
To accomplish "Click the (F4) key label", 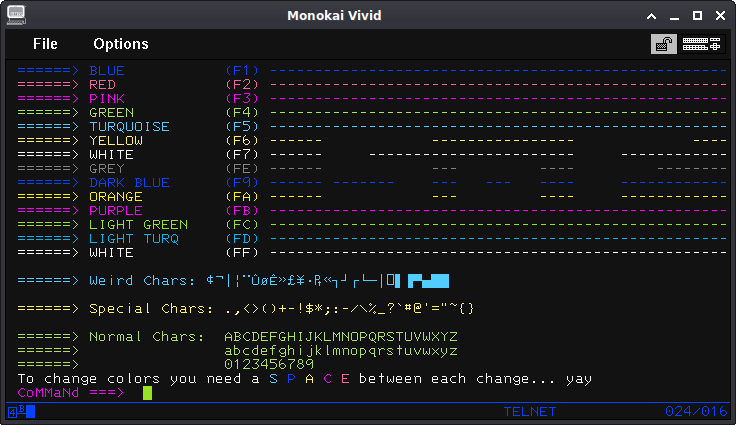I will coord(242,113).
